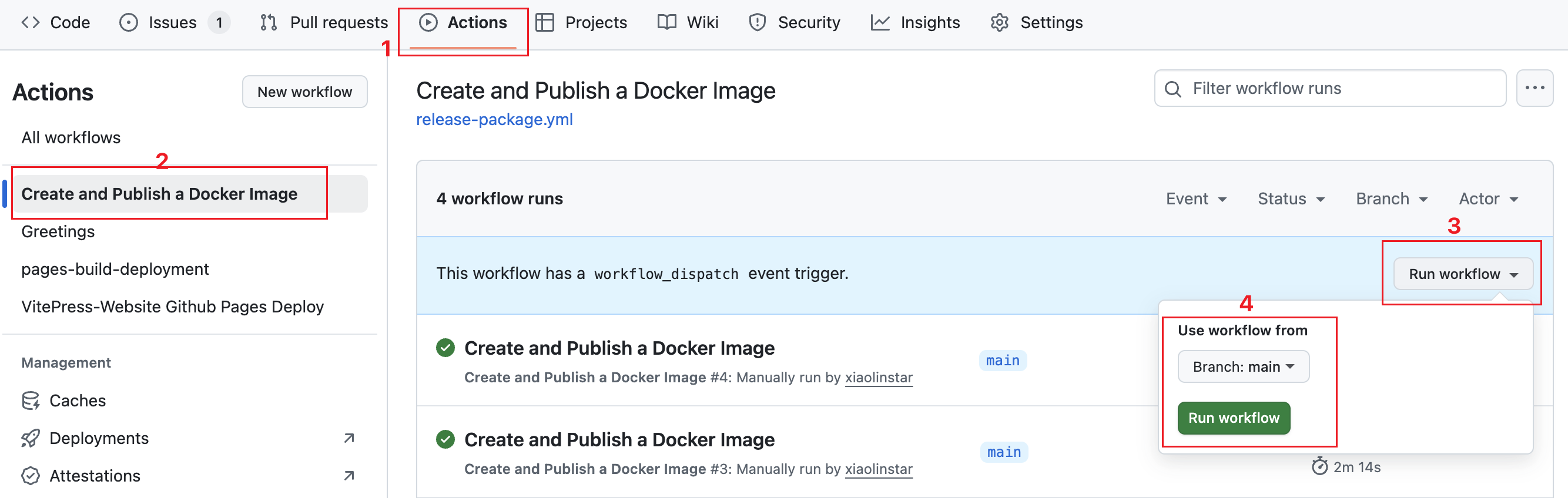Click the green Run workflow button
Viewport: 1568px width, 498px height.
tap(1234, 418)
